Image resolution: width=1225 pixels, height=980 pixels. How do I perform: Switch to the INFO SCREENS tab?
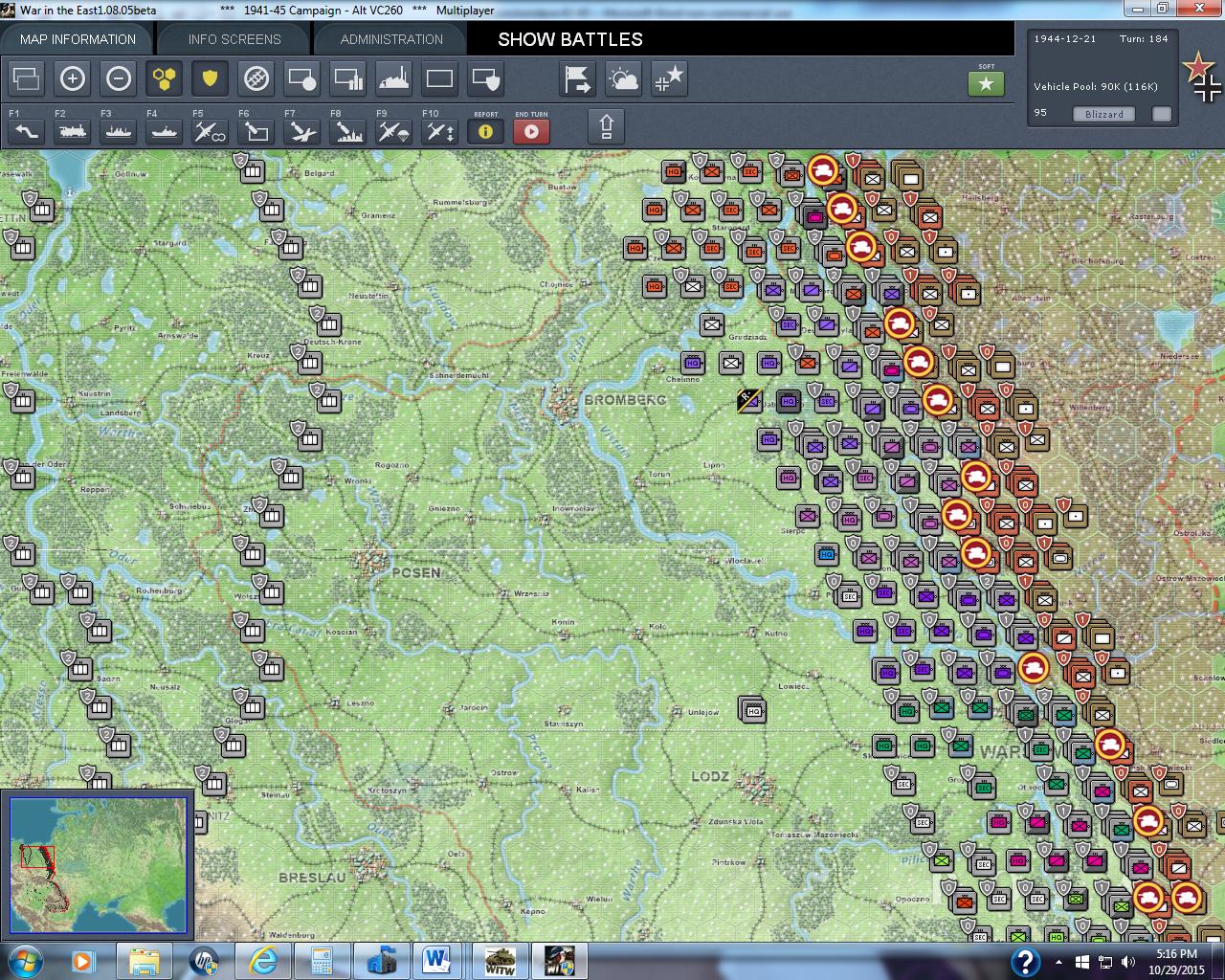click(234, 39)
